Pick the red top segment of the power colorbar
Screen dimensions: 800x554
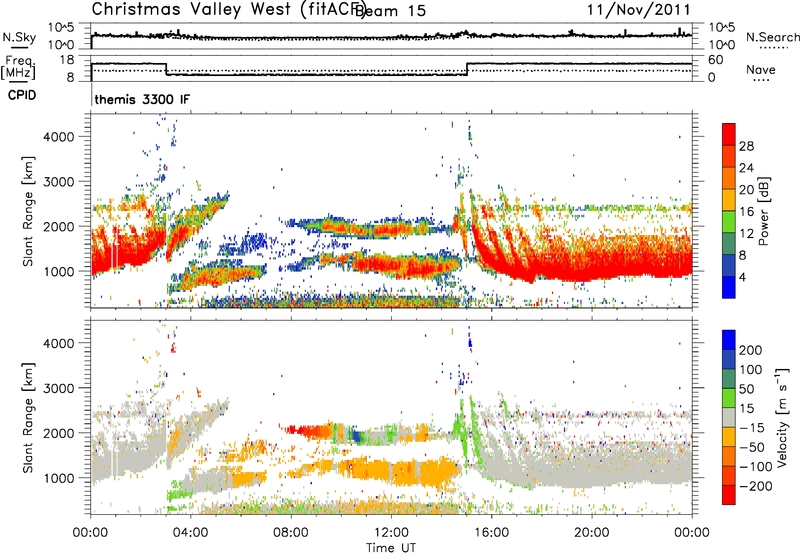(729, 134)
